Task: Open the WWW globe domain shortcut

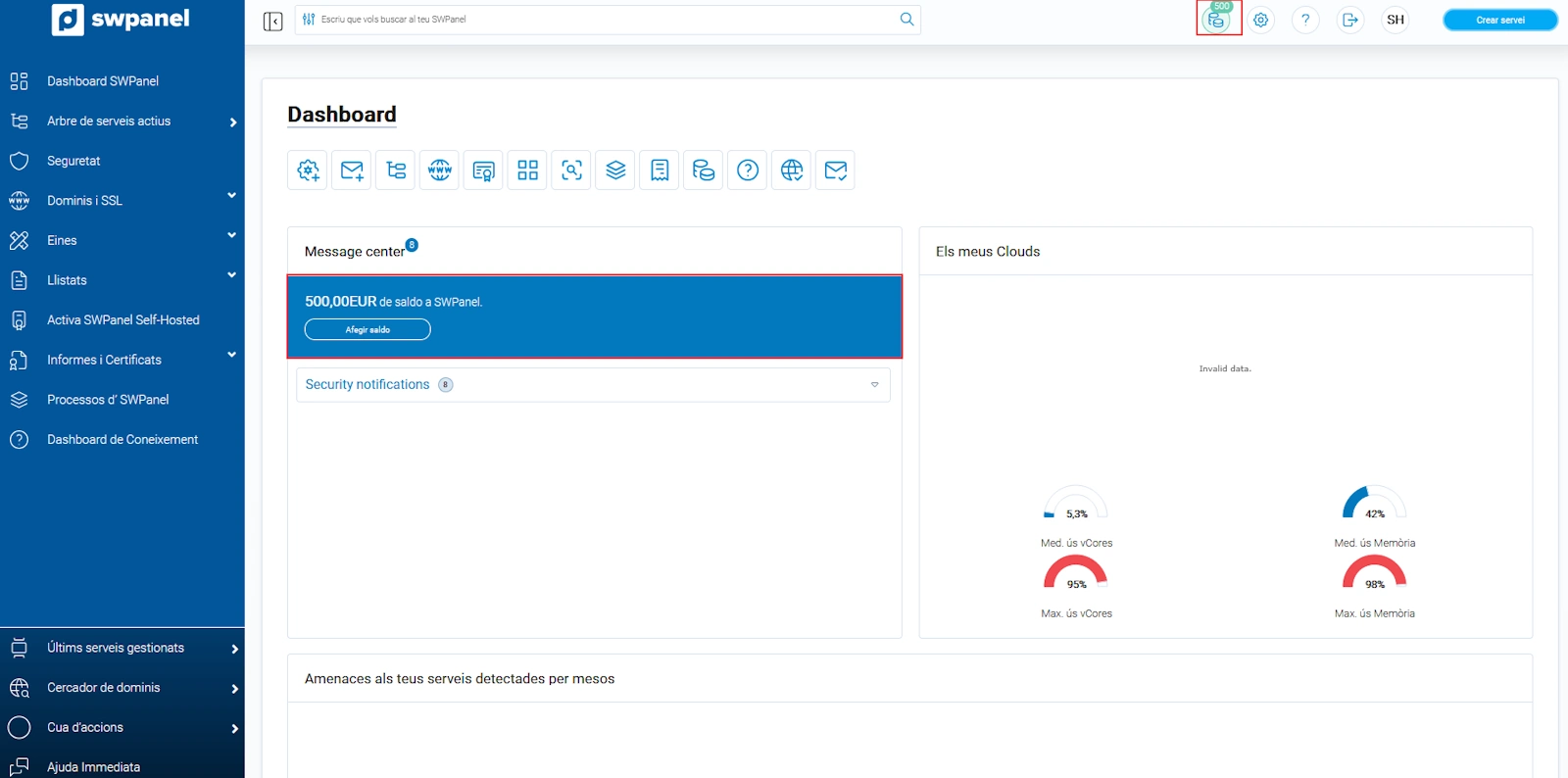Action: coord(440,170)
